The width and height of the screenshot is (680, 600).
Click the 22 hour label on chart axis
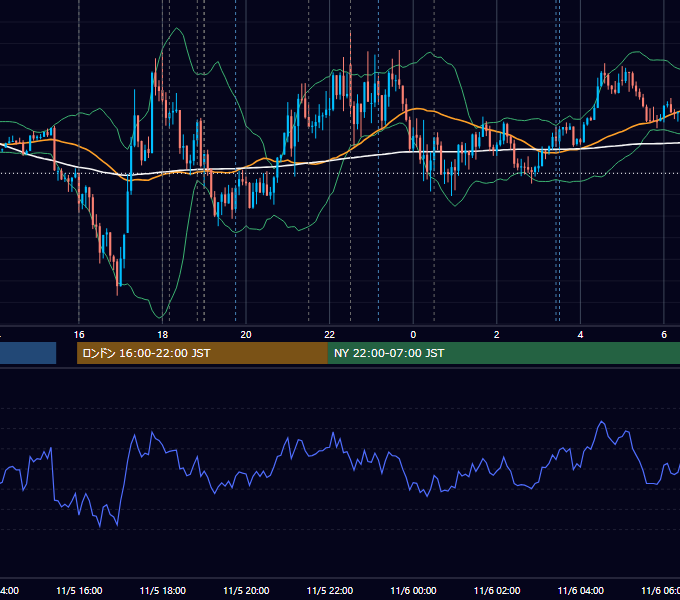pyautogui.click(x=330, y=335)
